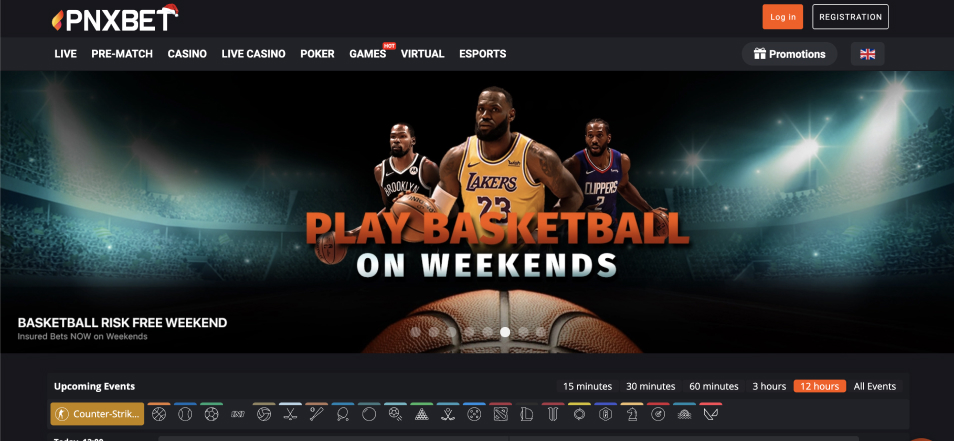Filter upcoming events to 3 hours

[769, 386]
